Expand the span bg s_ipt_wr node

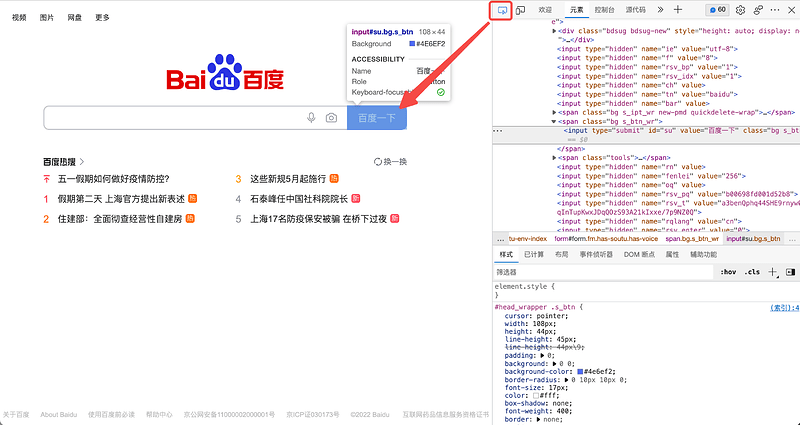(554, 112)
